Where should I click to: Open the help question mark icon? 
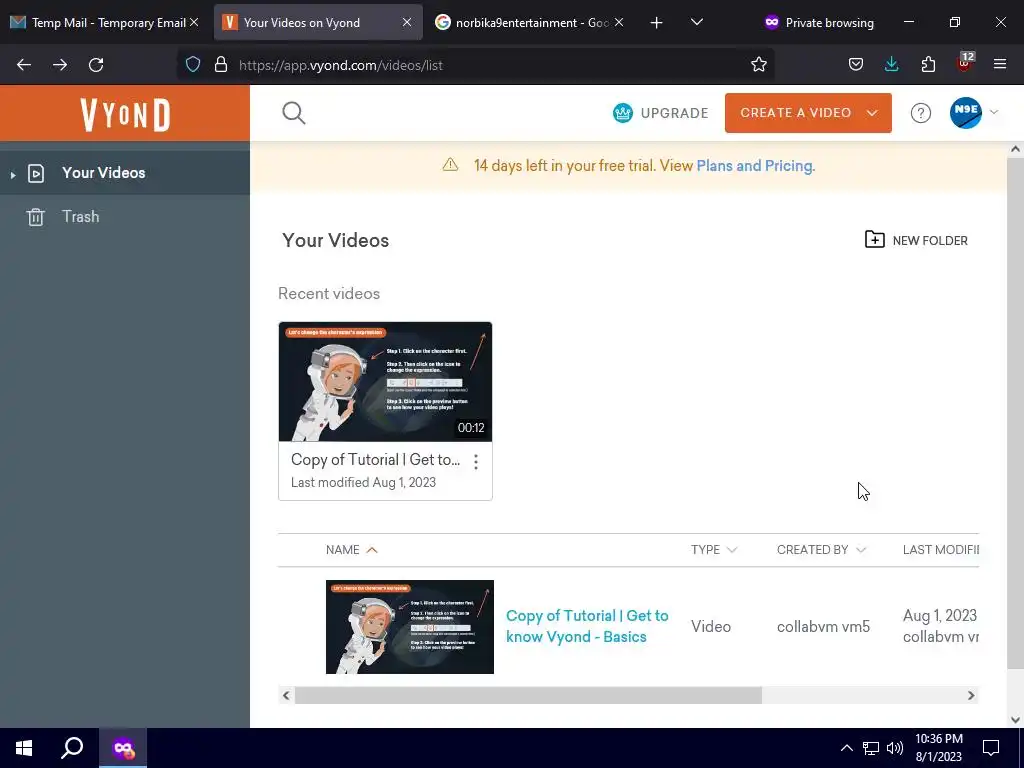[921, 113]
